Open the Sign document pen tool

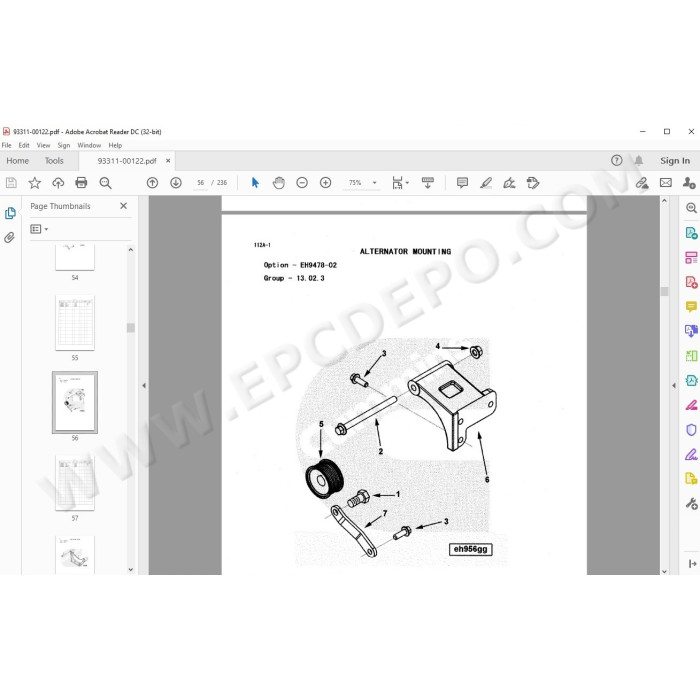509,183
